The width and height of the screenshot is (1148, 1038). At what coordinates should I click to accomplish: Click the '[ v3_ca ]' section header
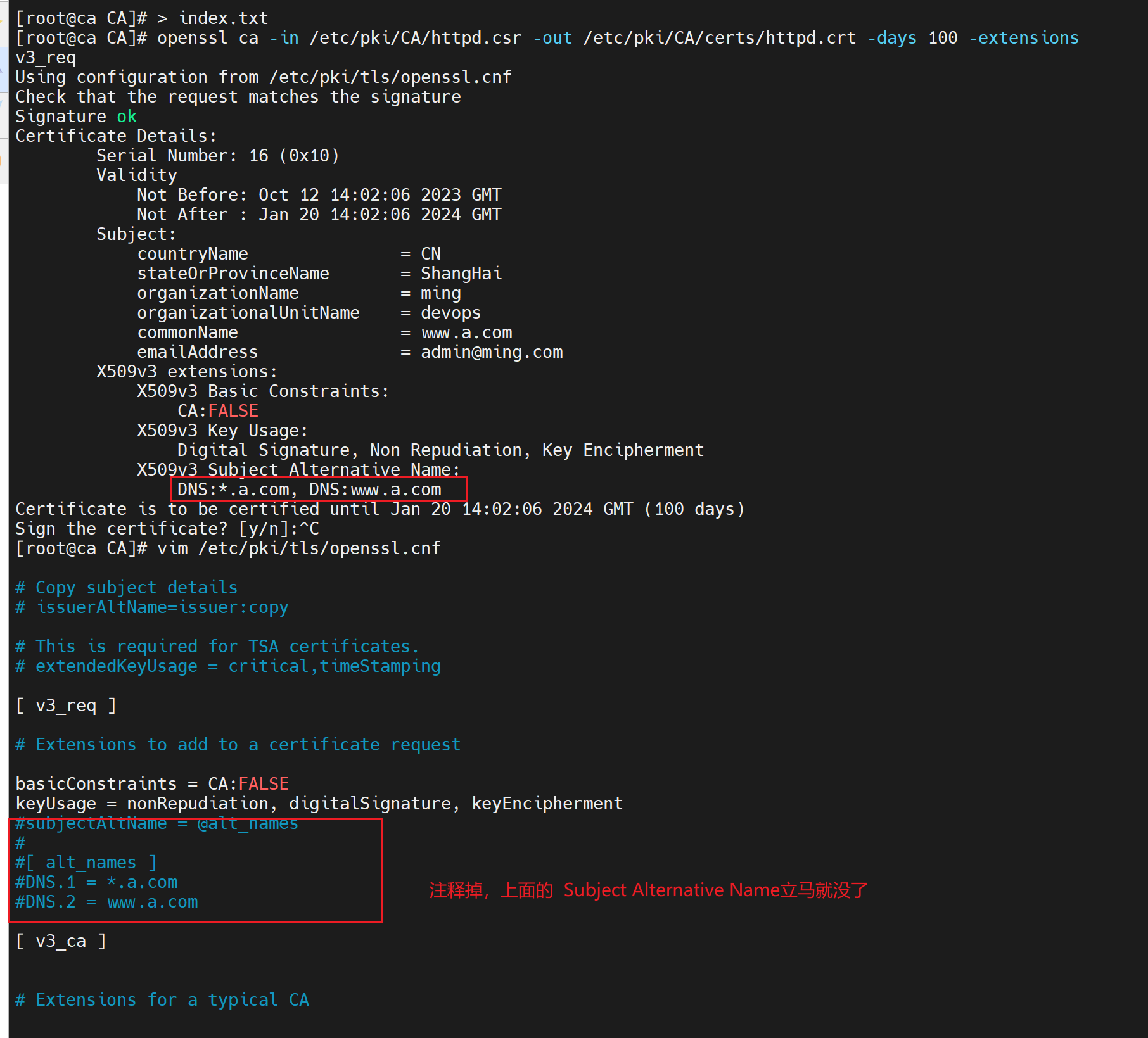61,941
